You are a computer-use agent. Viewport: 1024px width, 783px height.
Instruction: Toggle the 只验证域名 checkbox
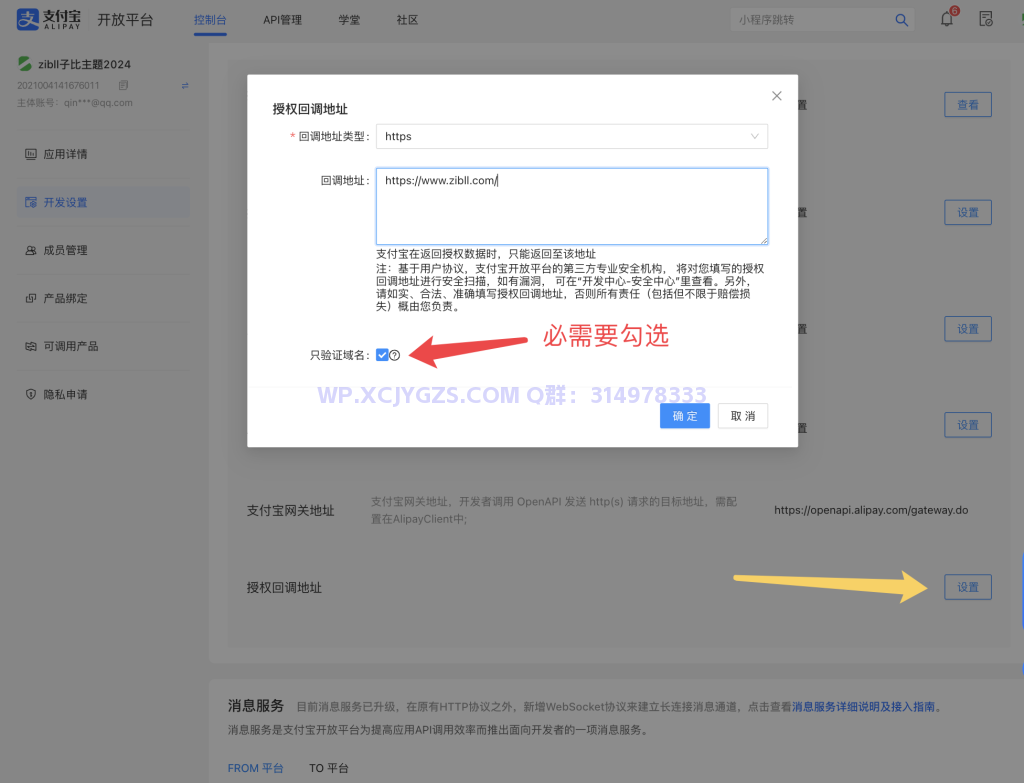(382, 355)
